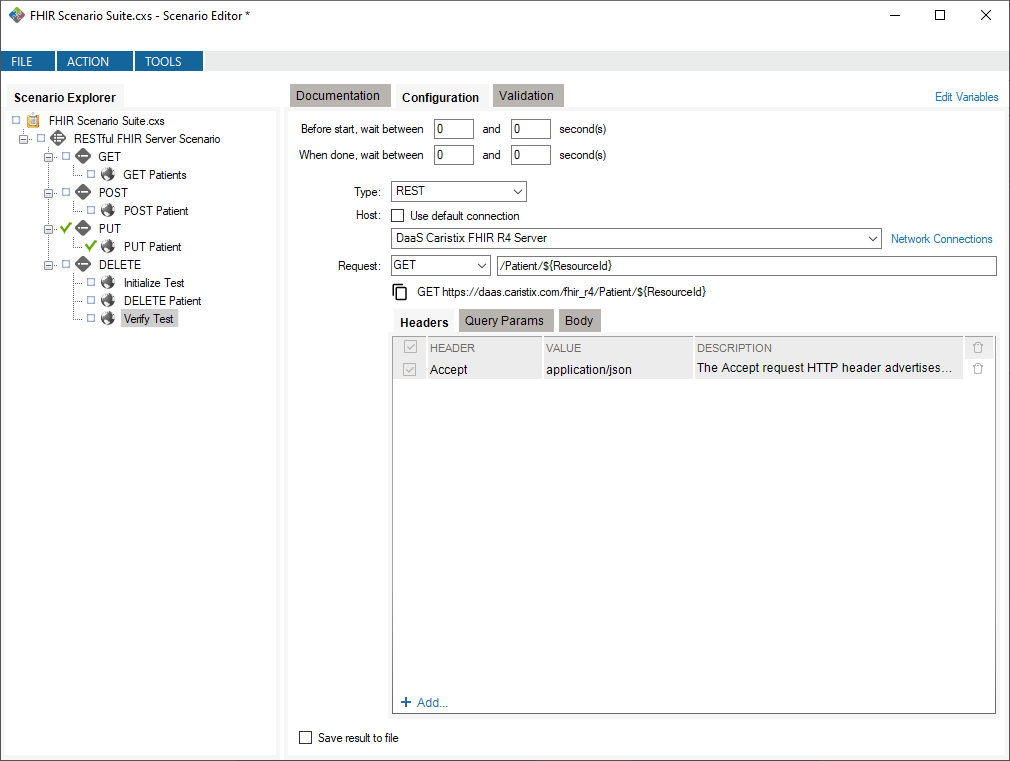This screenshot has height=761, width=1010.
Task: Click the request path input field
Action: [700, 265]
